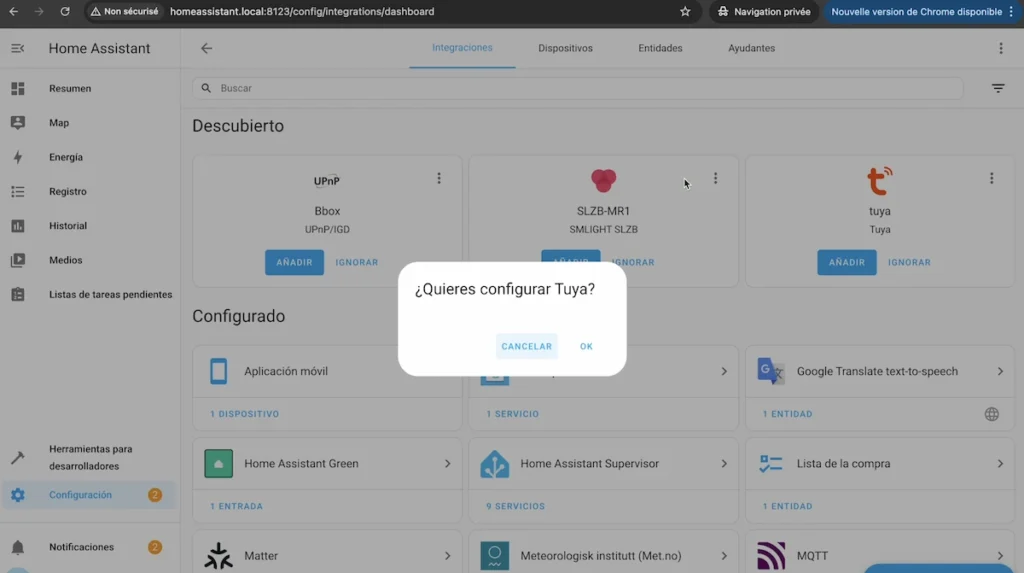This screenshot has height=573, width=1024.
Task: Click AÑADIR on the Bbox card
Action: [x=294, y=262]
